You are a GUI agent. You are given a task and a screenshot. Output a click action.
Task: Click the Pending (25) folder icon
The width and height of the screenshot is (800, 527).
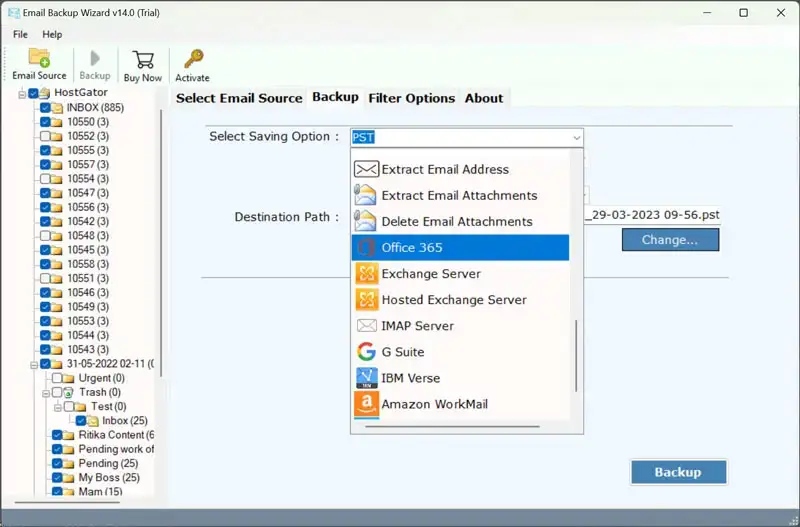click(x=69, y=464)
